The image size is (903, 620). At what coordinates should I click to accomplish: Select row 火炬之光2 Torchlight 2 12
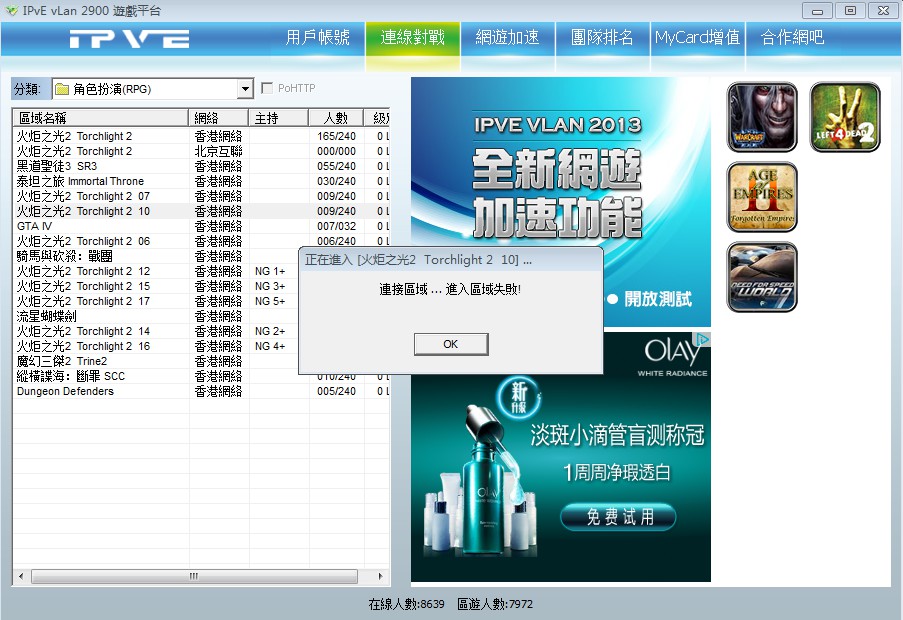tap(155, 271)
